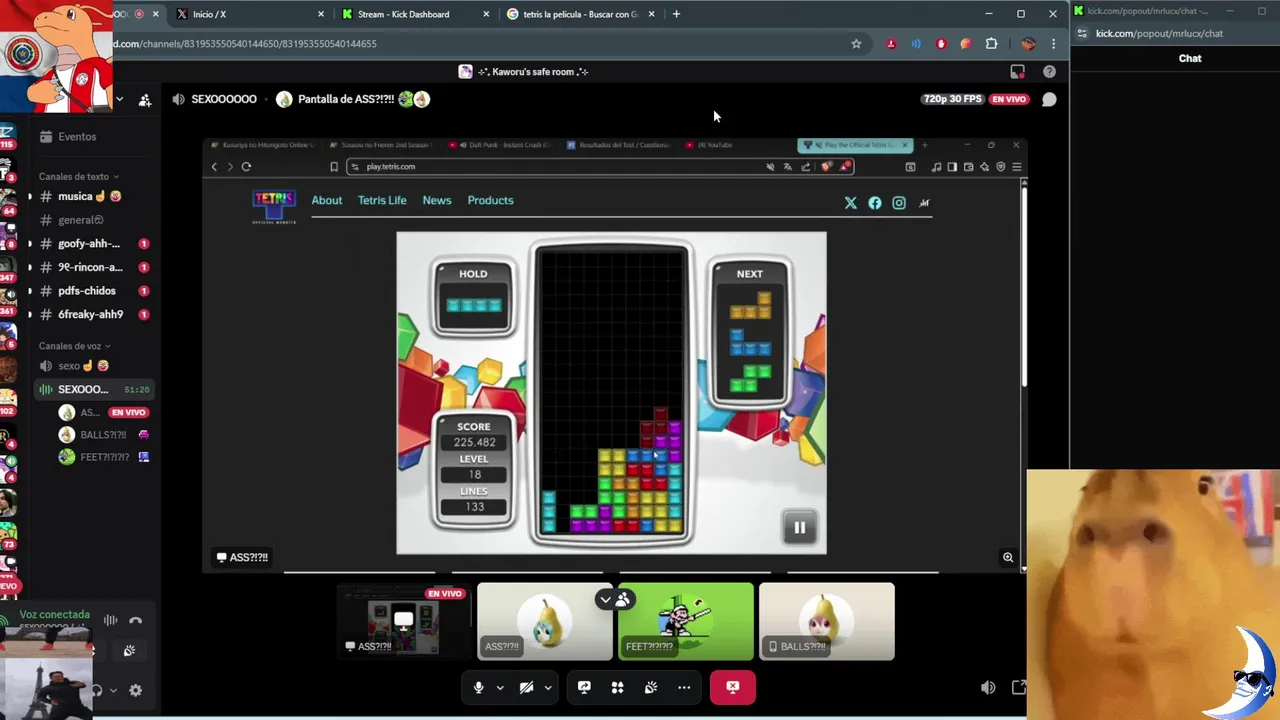Image resolution: width=1280 pixels, height=720 pixels.
Task: Collapse Canales de voz category
Action: click(75, 346)
